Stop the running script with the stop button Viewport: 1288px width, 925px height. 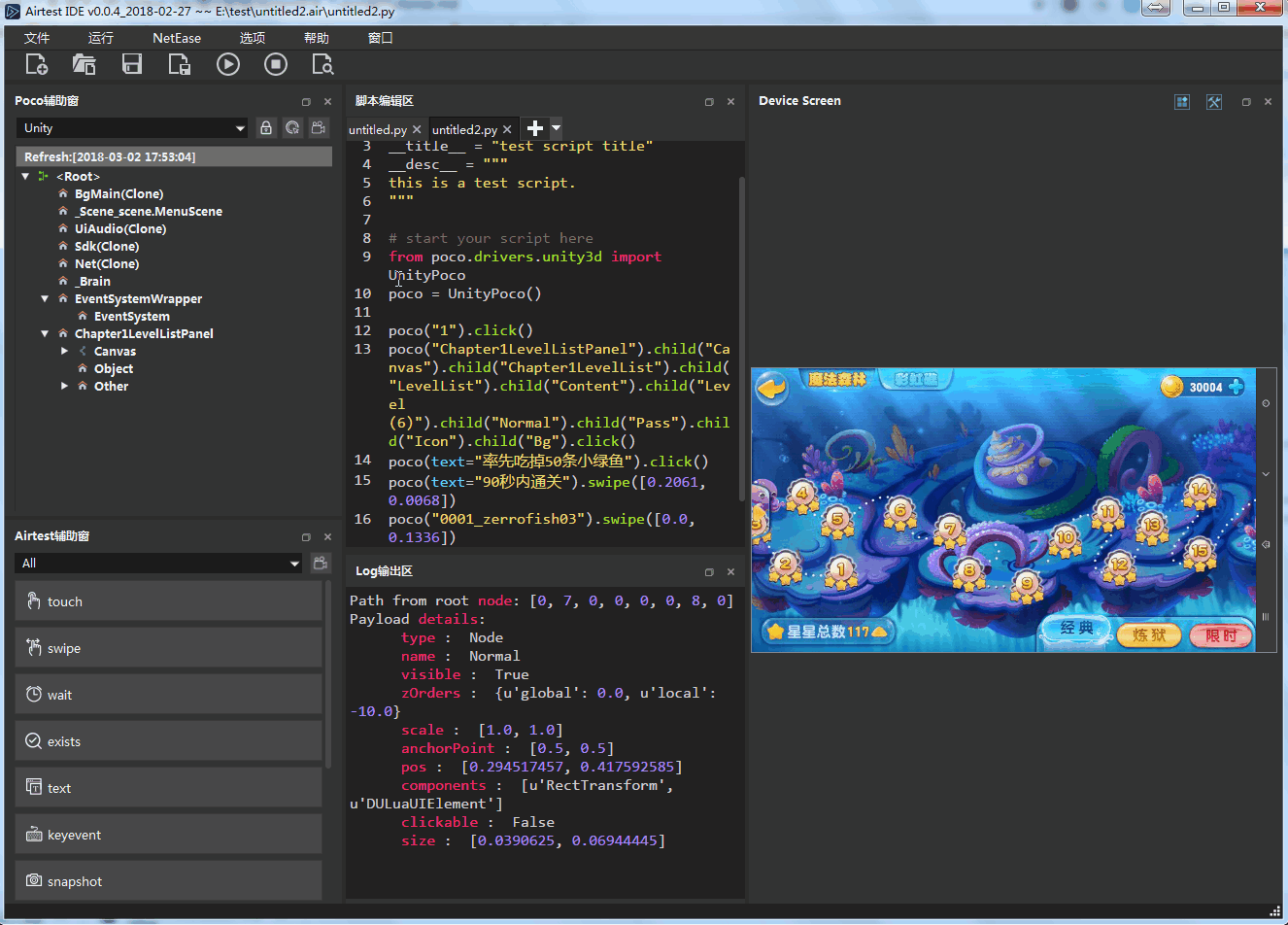276,64
